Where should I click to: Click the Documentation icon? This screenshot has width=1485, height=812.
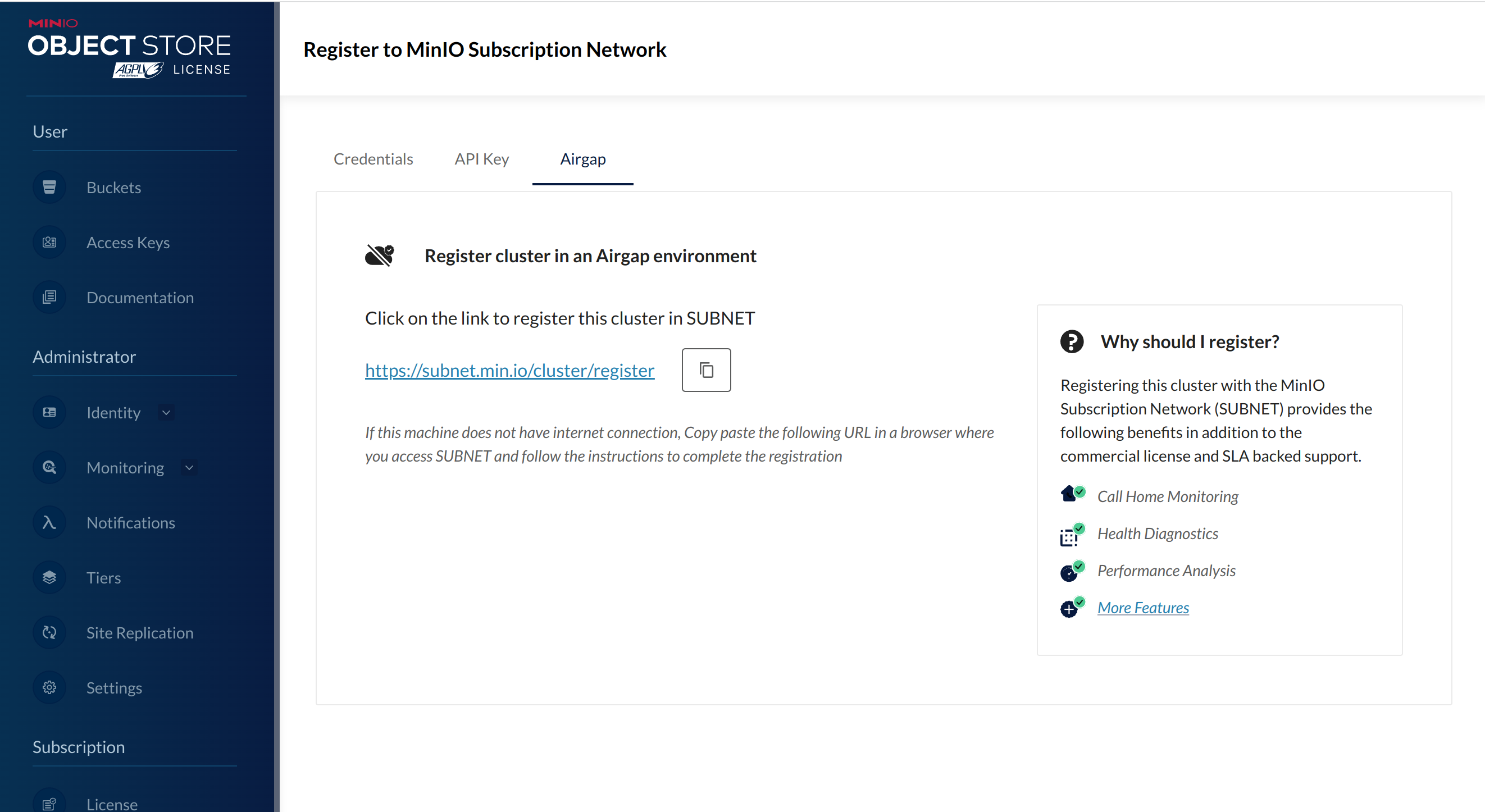pyautogui.click(x=49, y=297)
